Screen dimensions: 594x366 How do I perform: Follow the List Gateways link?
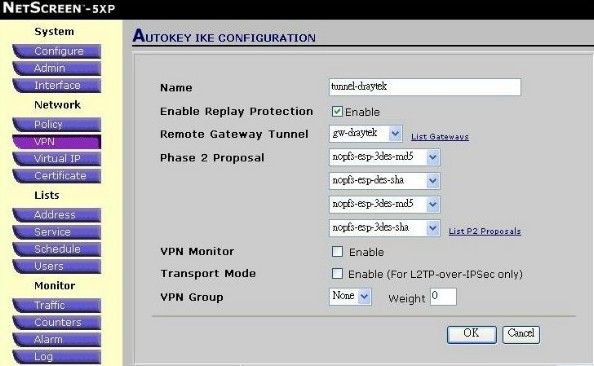pyautogui.click(x=440, y=136)
